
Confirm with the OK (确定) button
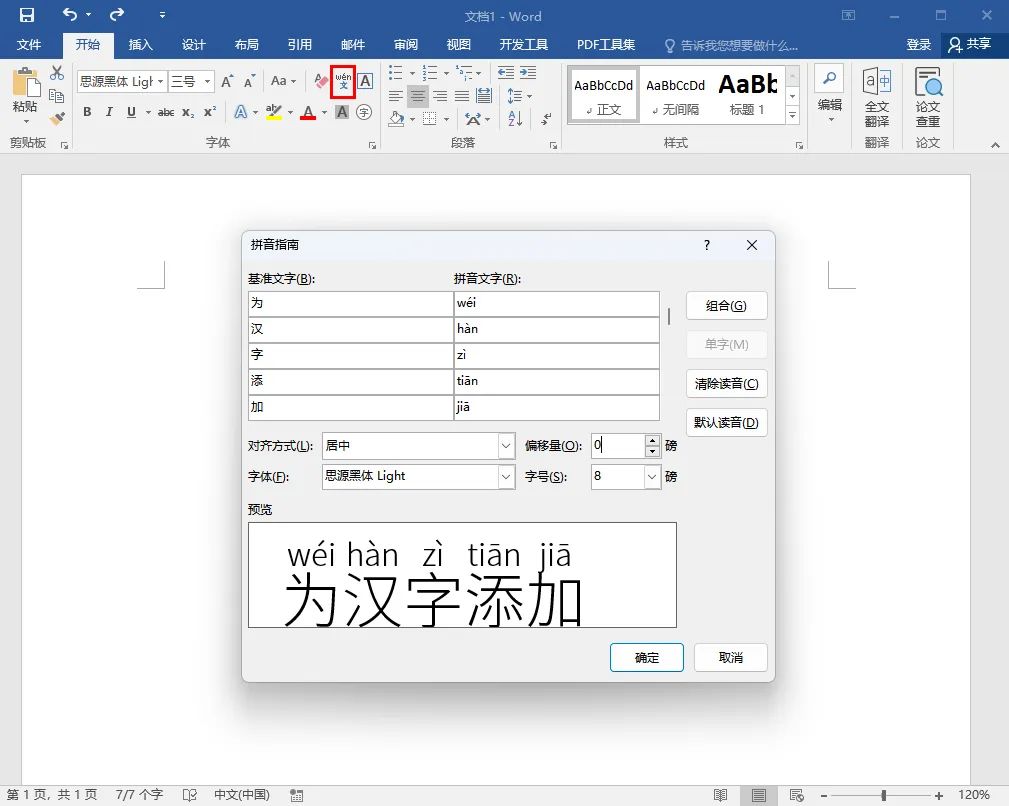click(x=647, y=657)
